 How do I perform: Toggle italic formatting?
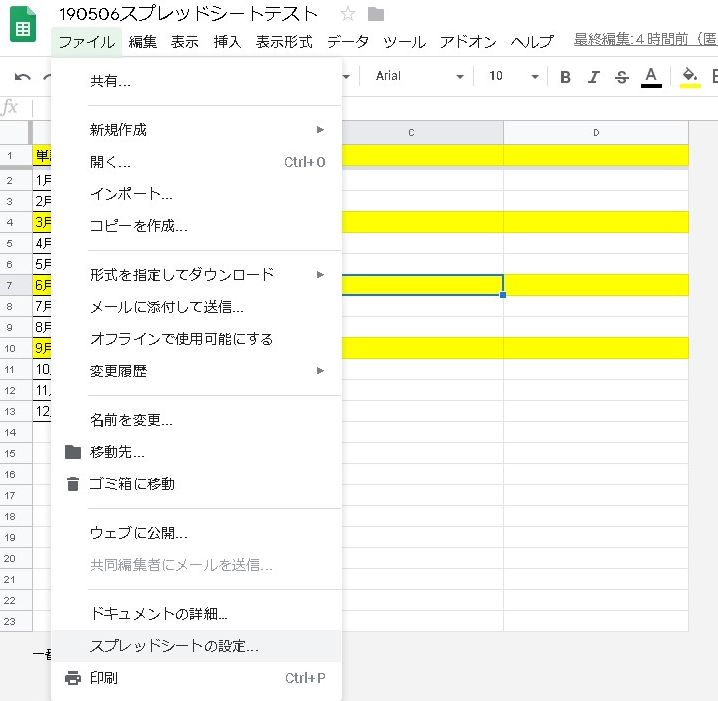click(594, 76)
